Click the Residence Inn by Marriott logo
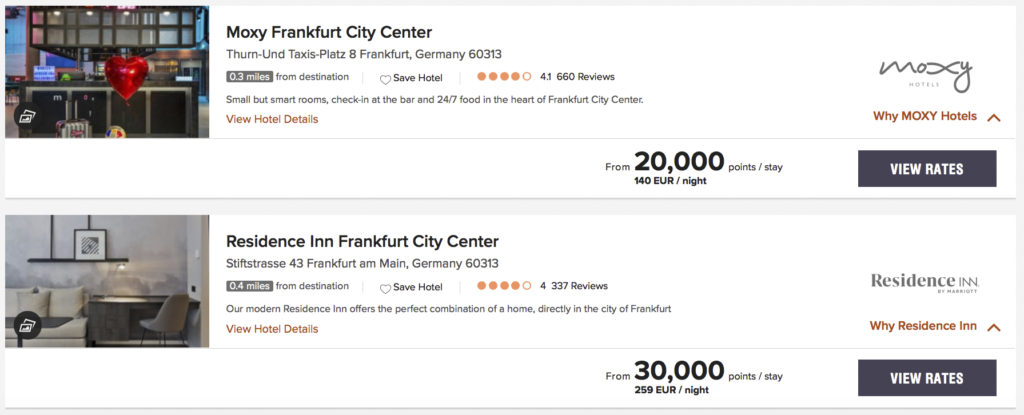Image resolution: width=1024 pixels, height=415 pixels. click(x=924, y=282)
